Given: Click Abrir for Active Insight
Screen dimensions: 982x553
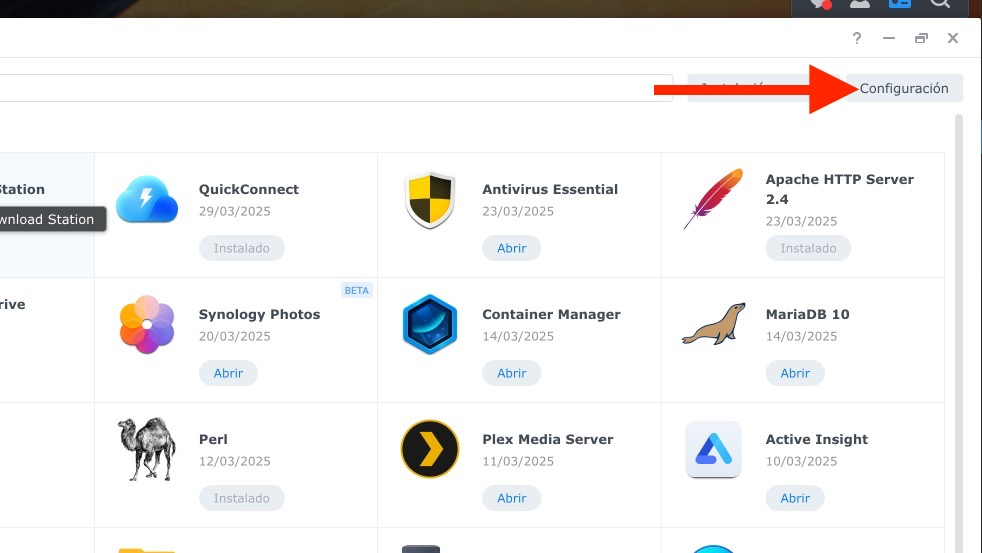Looking at the screenshot, I should (x=795, y=498).
